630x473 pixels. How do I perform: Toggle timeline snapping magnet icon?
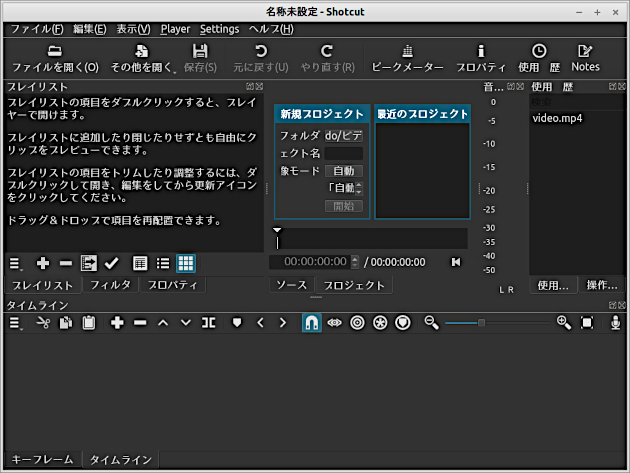point(310,323)
